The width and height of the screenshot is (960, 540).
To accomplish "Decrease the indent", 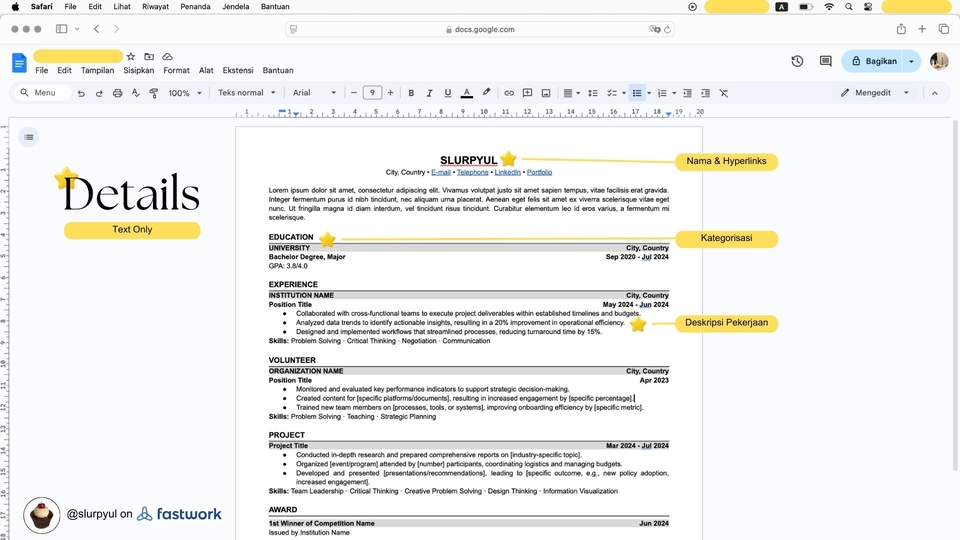I will 688,93.
